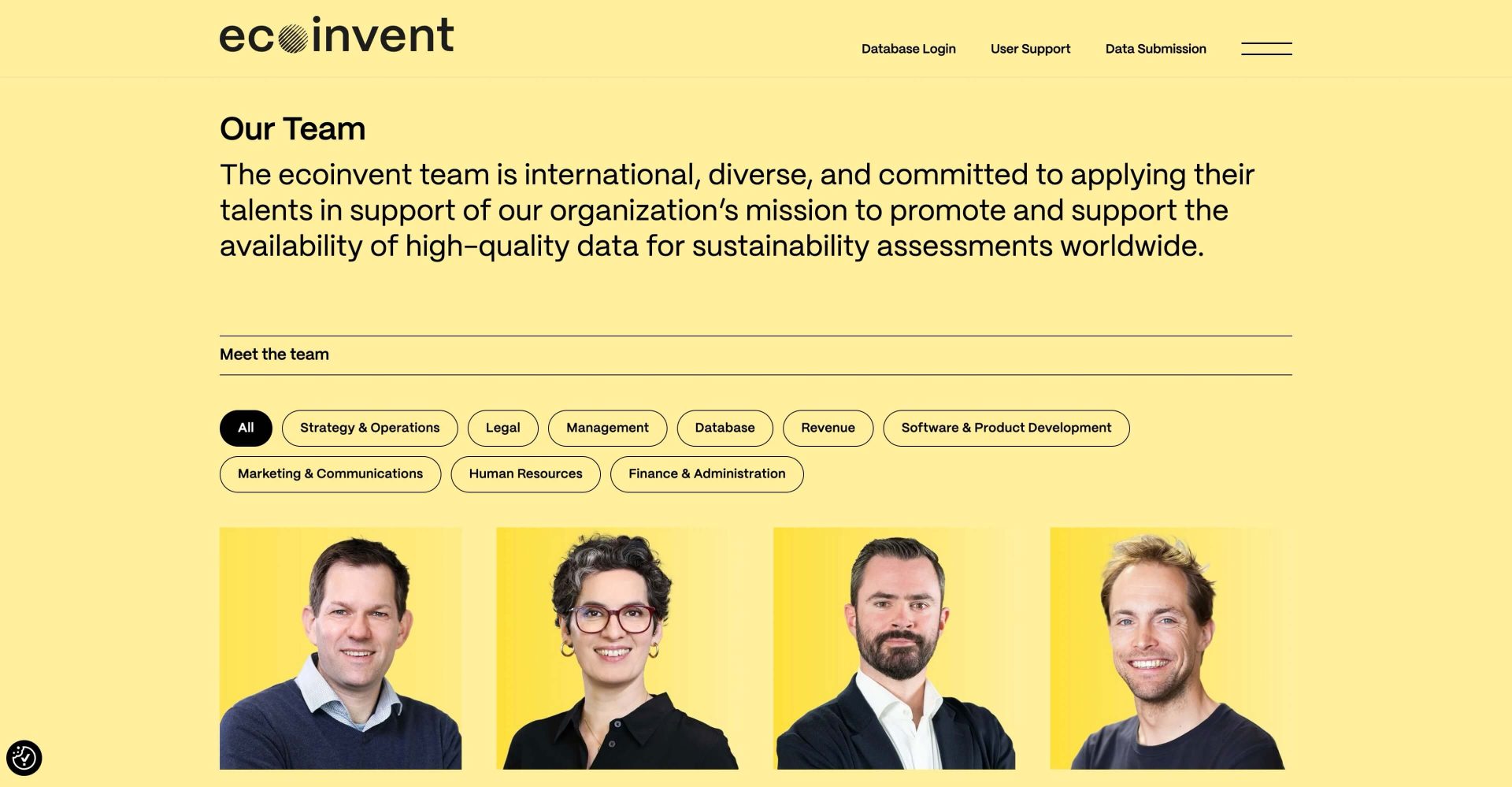Filter team by Strategy & Operations

tap(369, 428)
